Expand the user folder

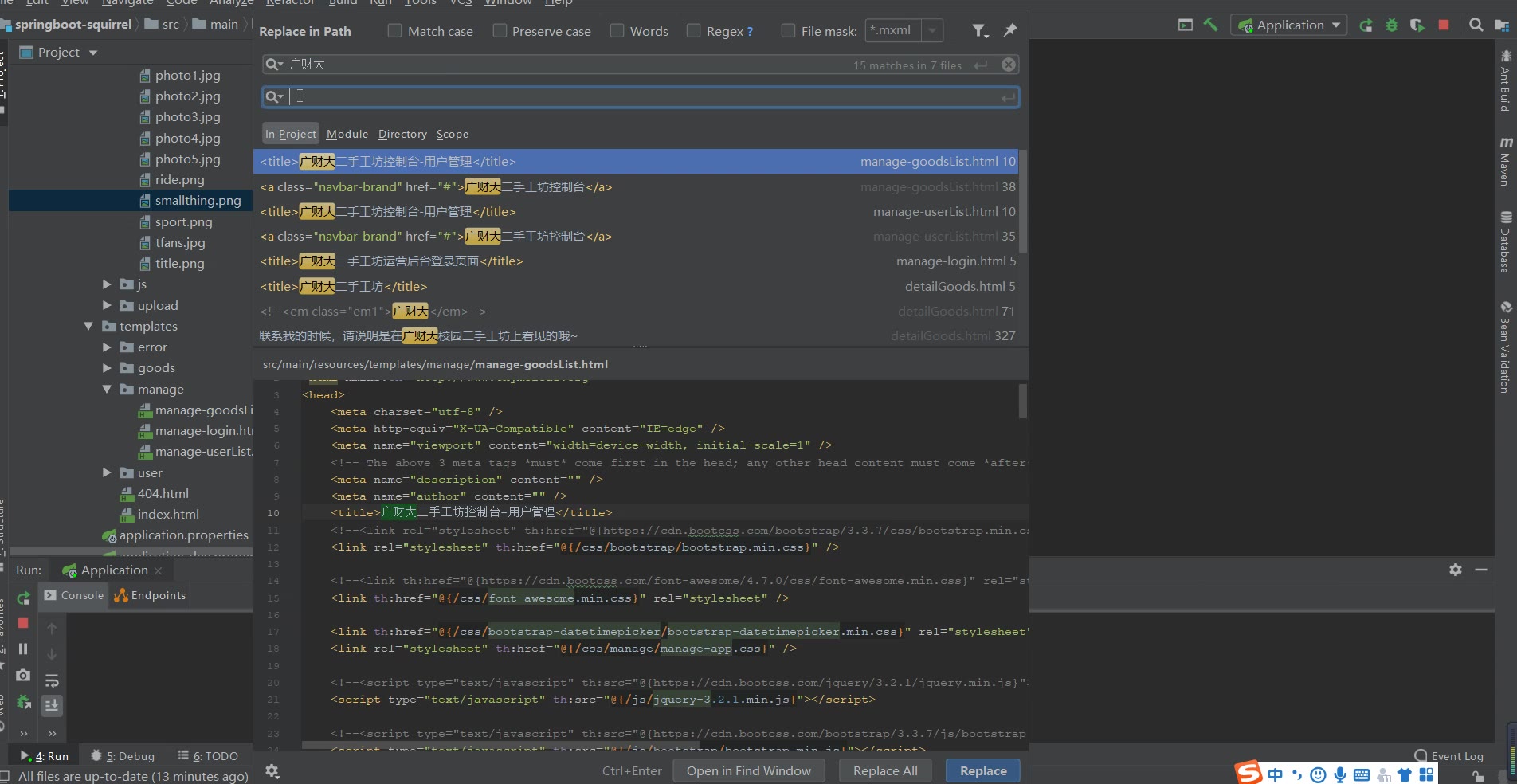tap(108, 472)
